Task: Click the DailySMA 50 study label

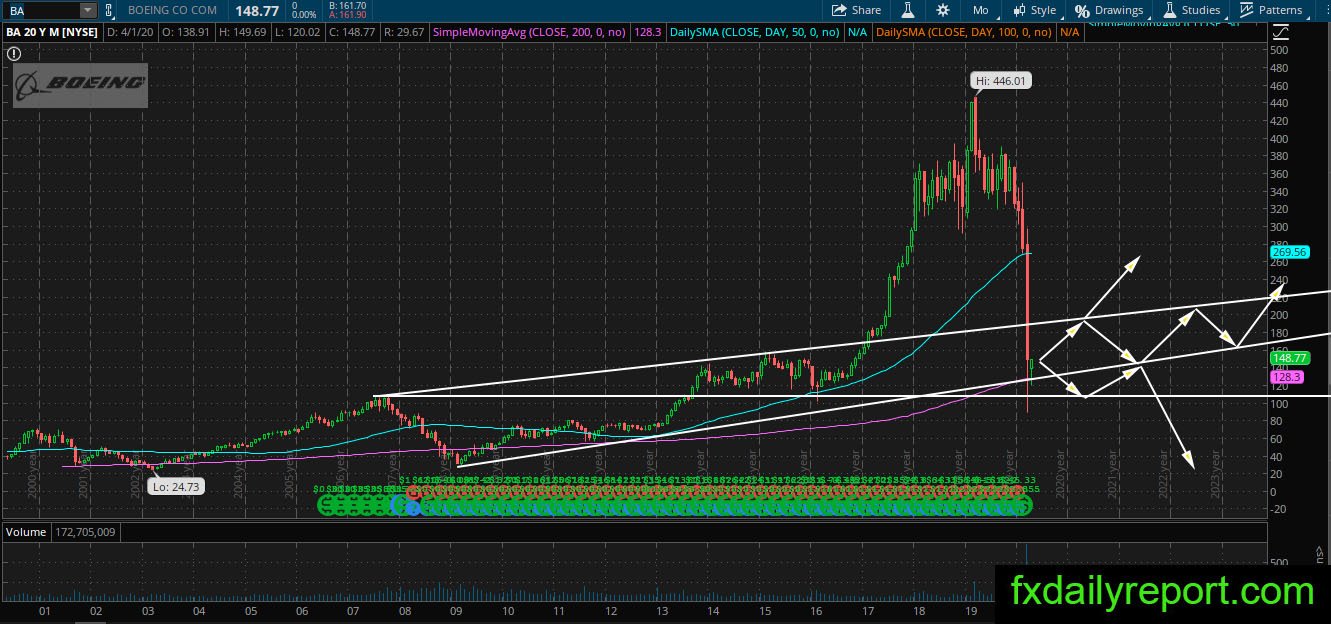Action: pyautogui.click(x=757, y=32)
